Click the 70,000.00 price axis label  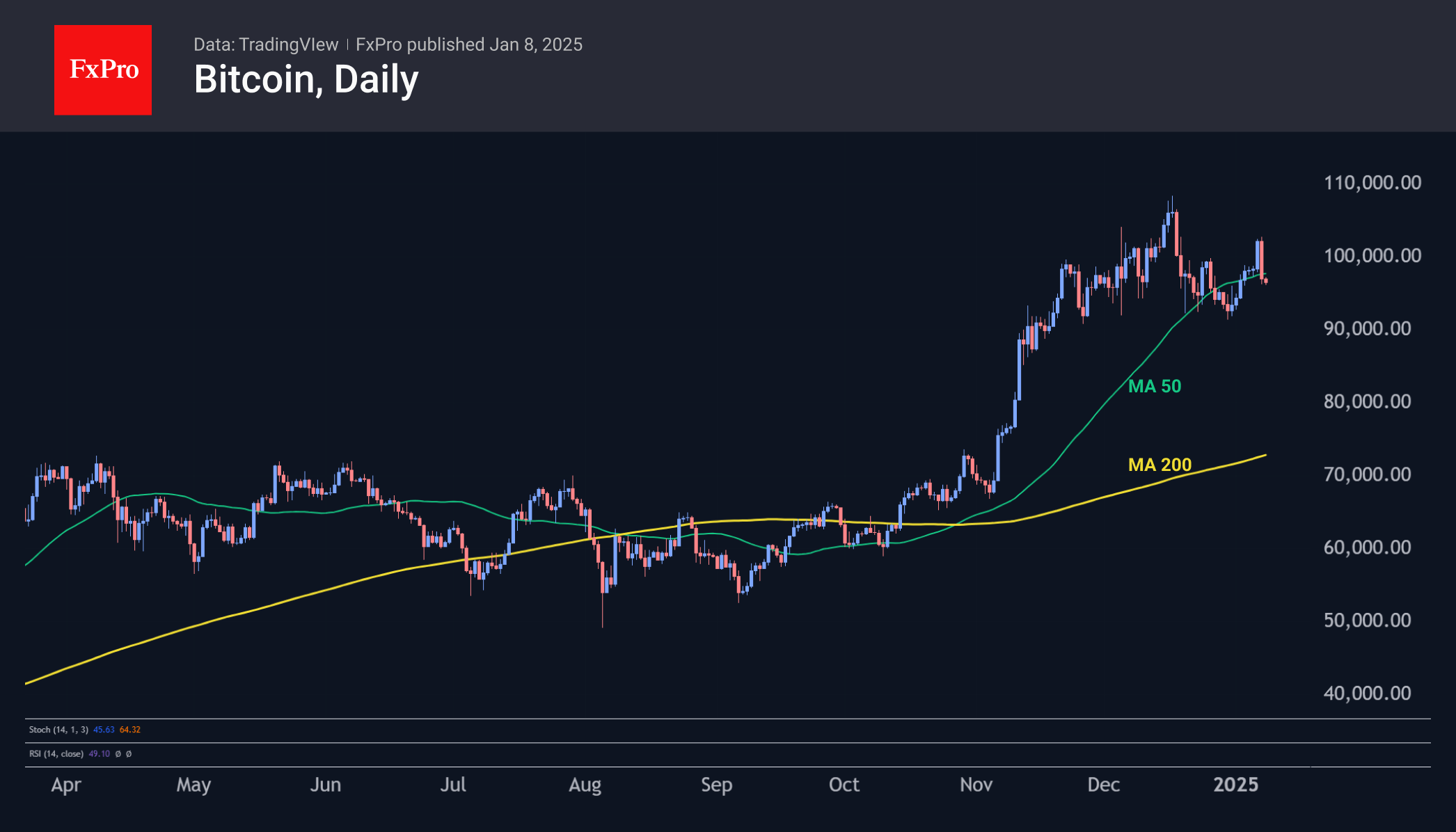pos(1367,474)
